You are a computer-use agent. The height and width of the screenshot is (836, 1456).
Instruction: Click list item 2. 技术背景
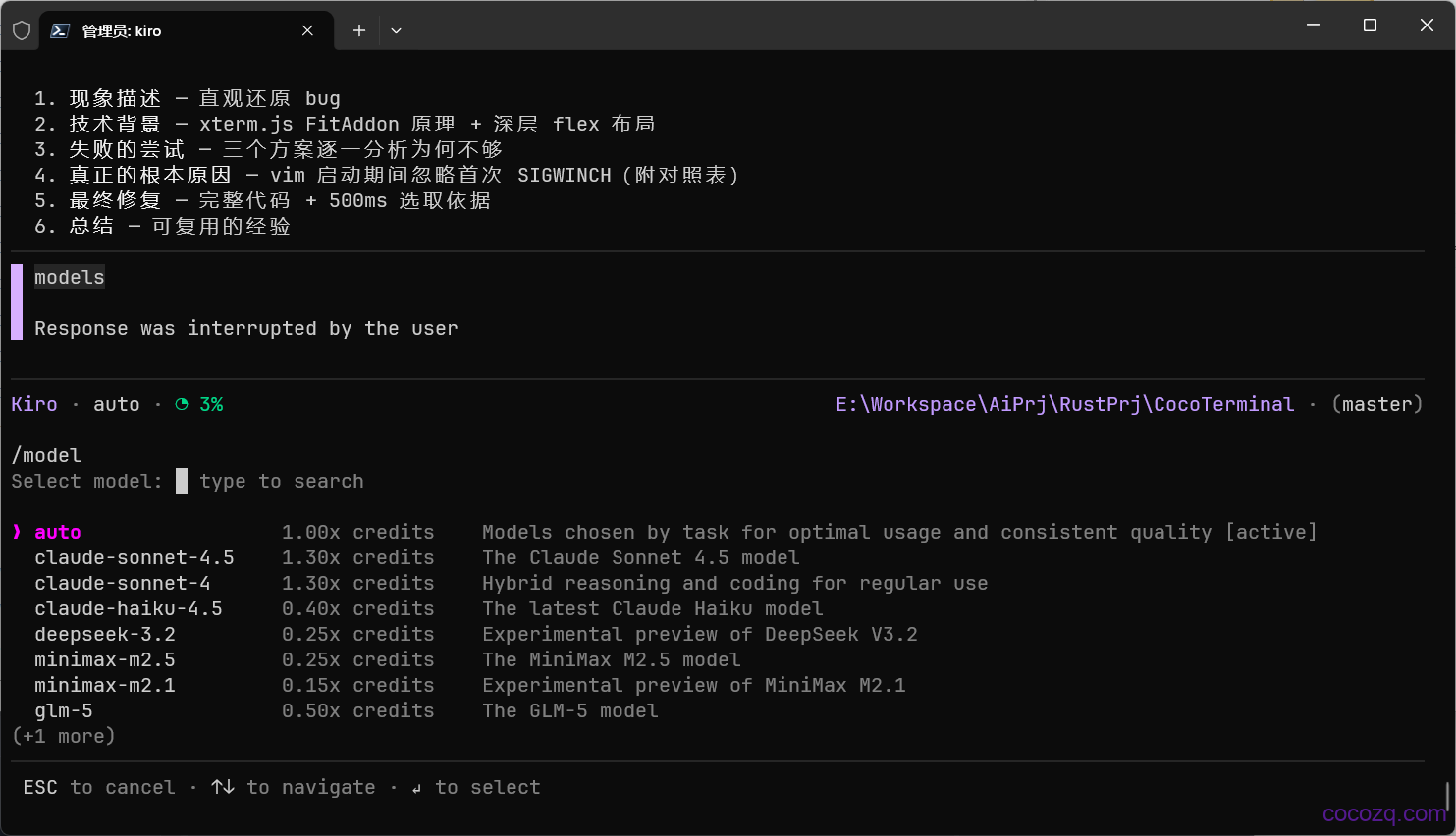click(345, 124)
